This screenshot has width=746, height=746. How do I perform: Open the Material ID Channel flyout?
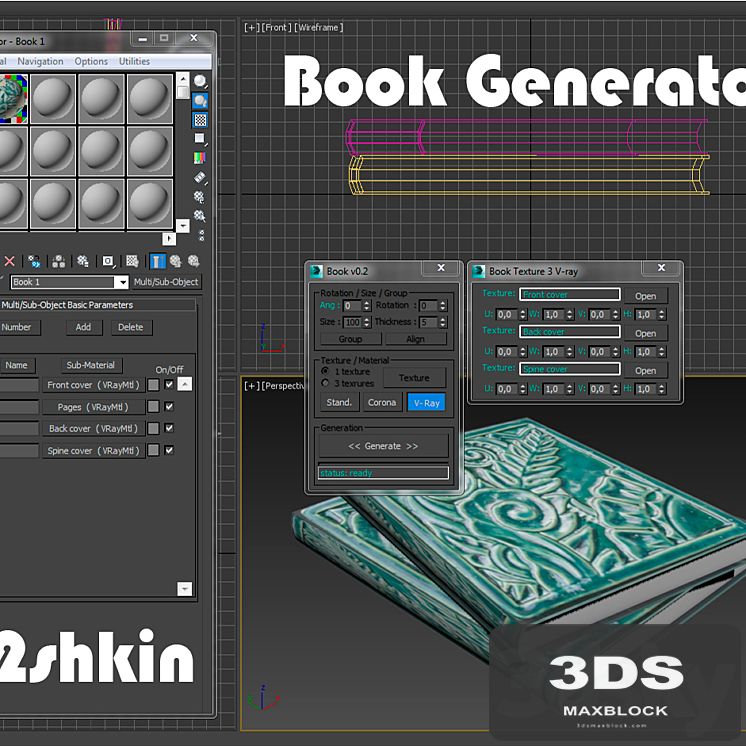[x=108, y=261]
